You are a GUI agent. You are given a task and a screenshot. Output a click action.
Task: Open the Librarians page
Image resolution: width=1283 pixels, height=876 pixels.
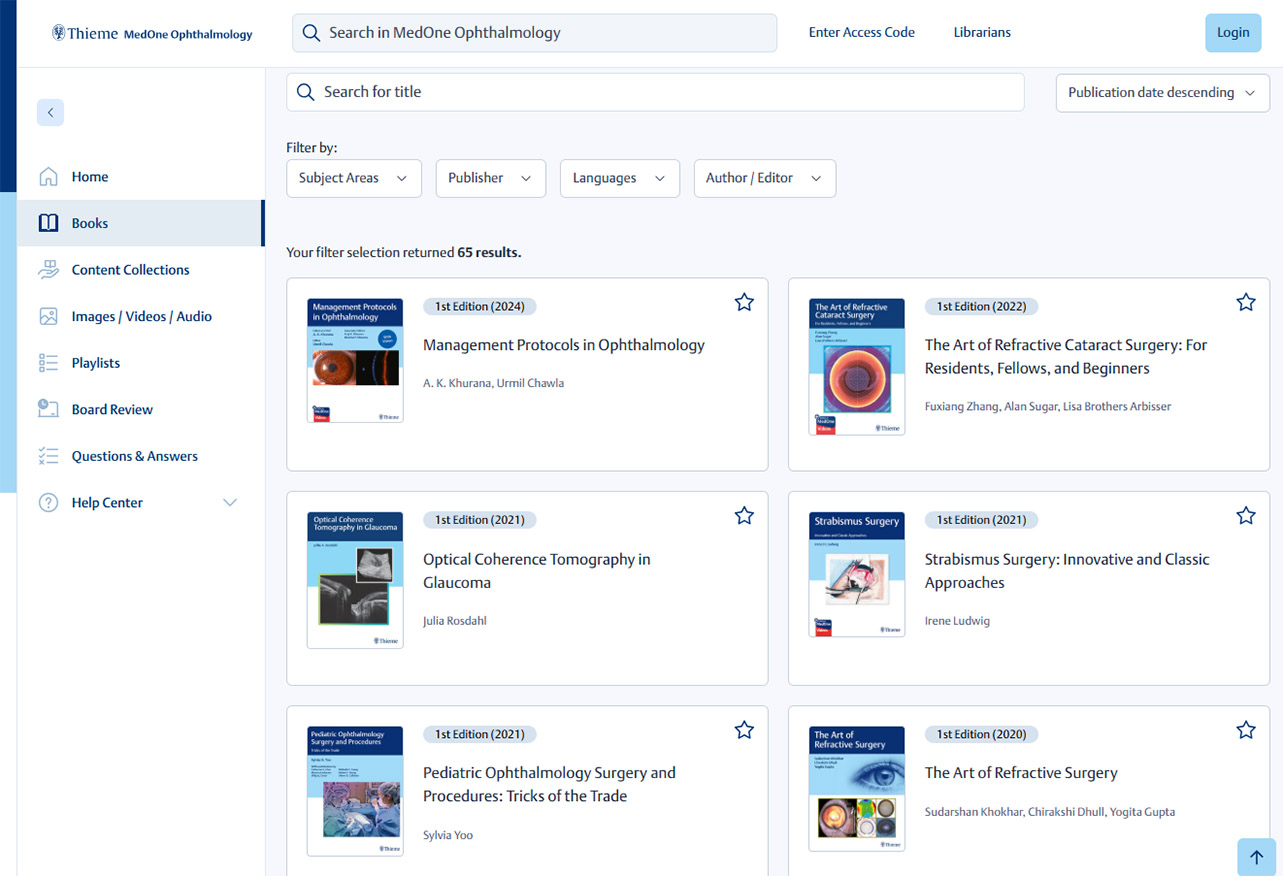pos(981,32)
